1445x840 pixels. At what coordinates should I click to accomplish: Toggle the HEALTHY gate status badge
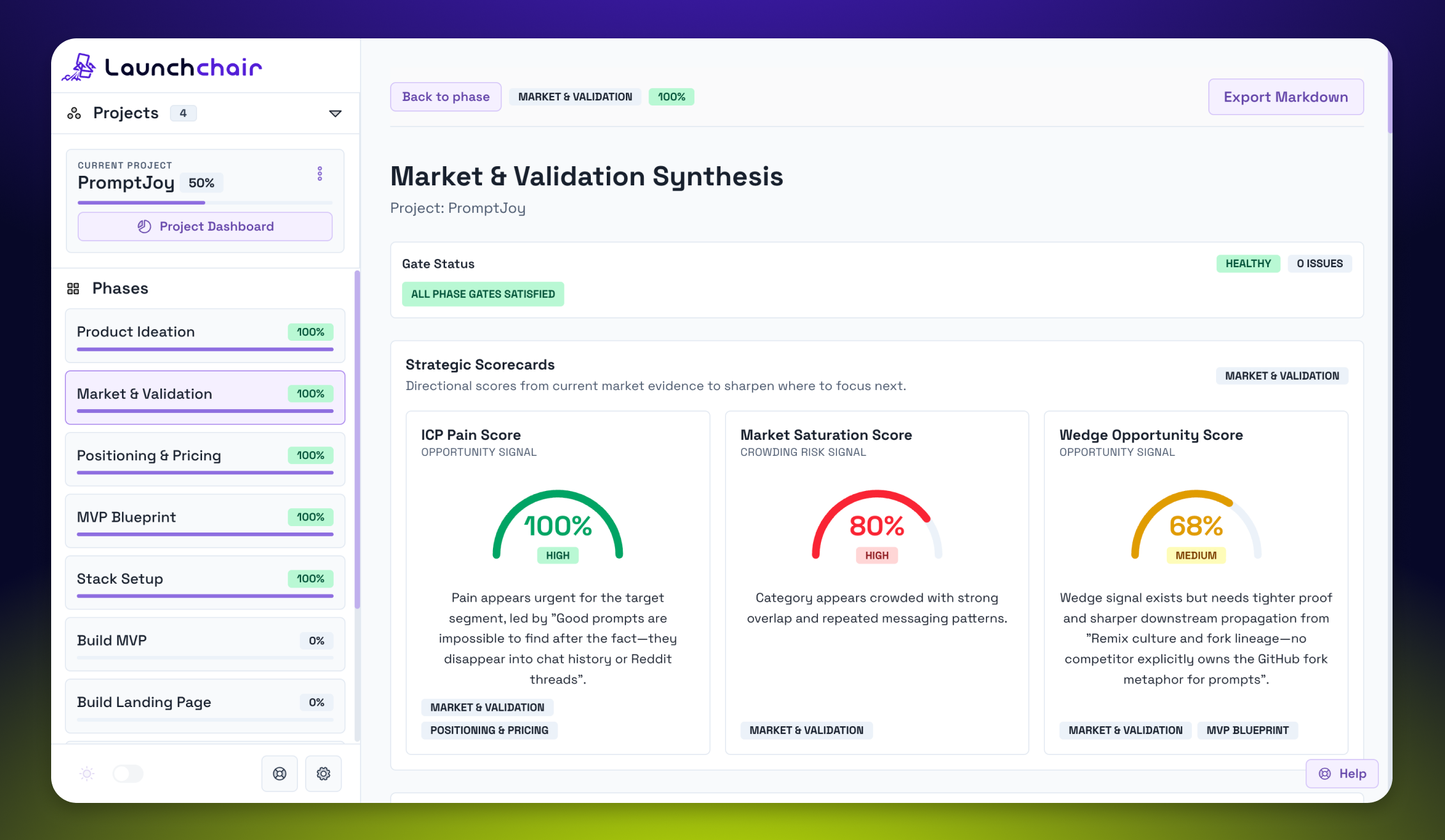[1248, 263]
